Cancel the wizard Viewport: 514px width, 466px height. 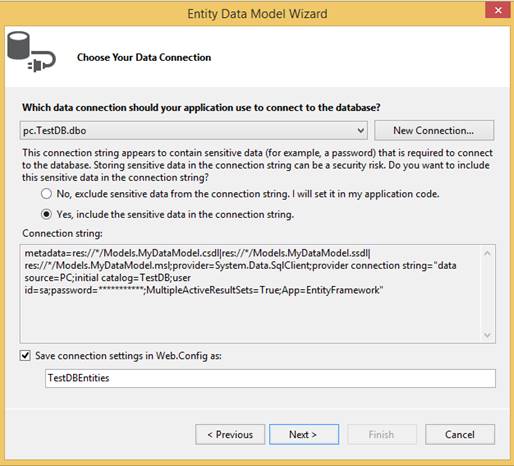tap(460, 434)
